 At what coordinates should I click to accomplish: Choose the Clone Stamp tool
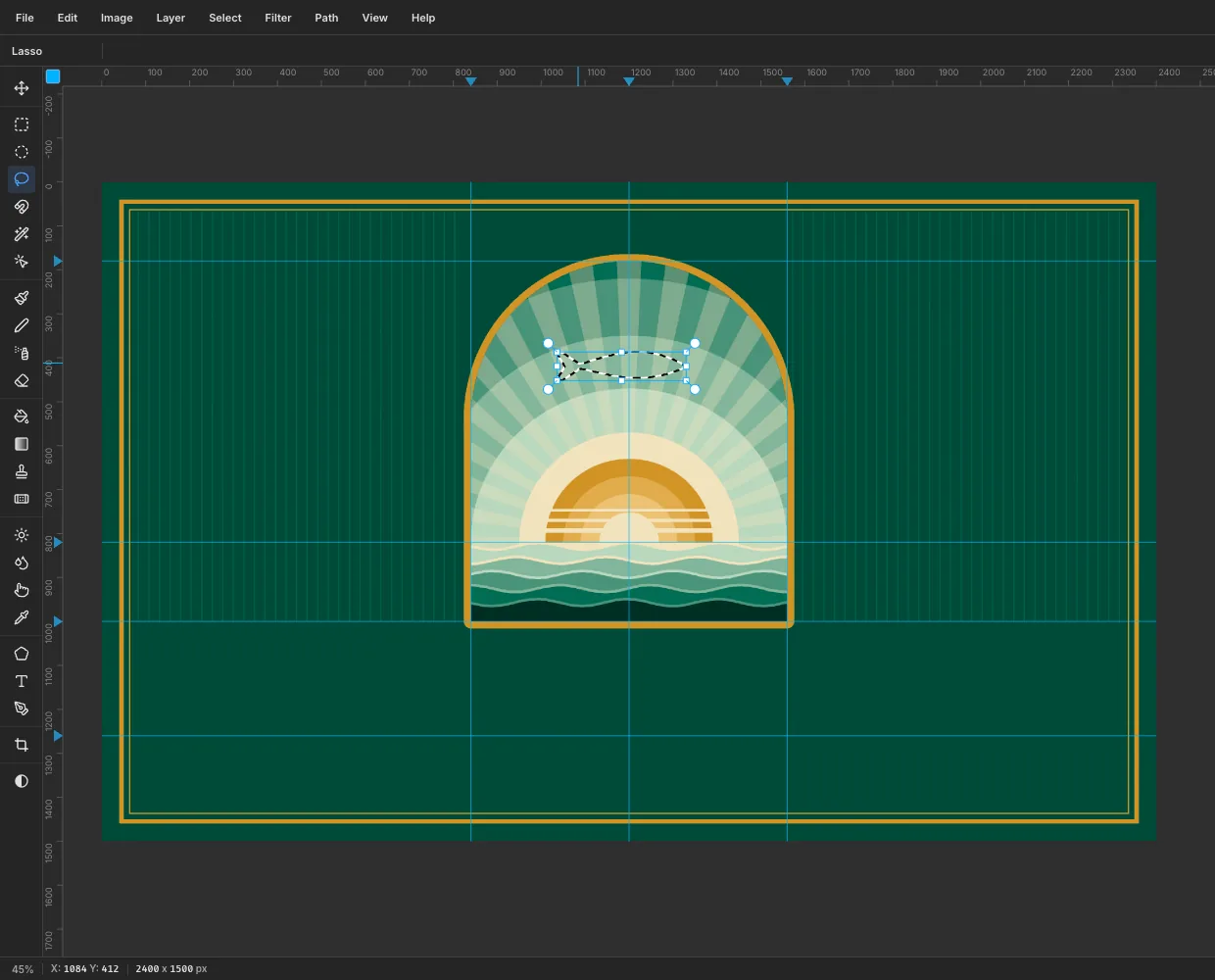[x=22, y=471]
